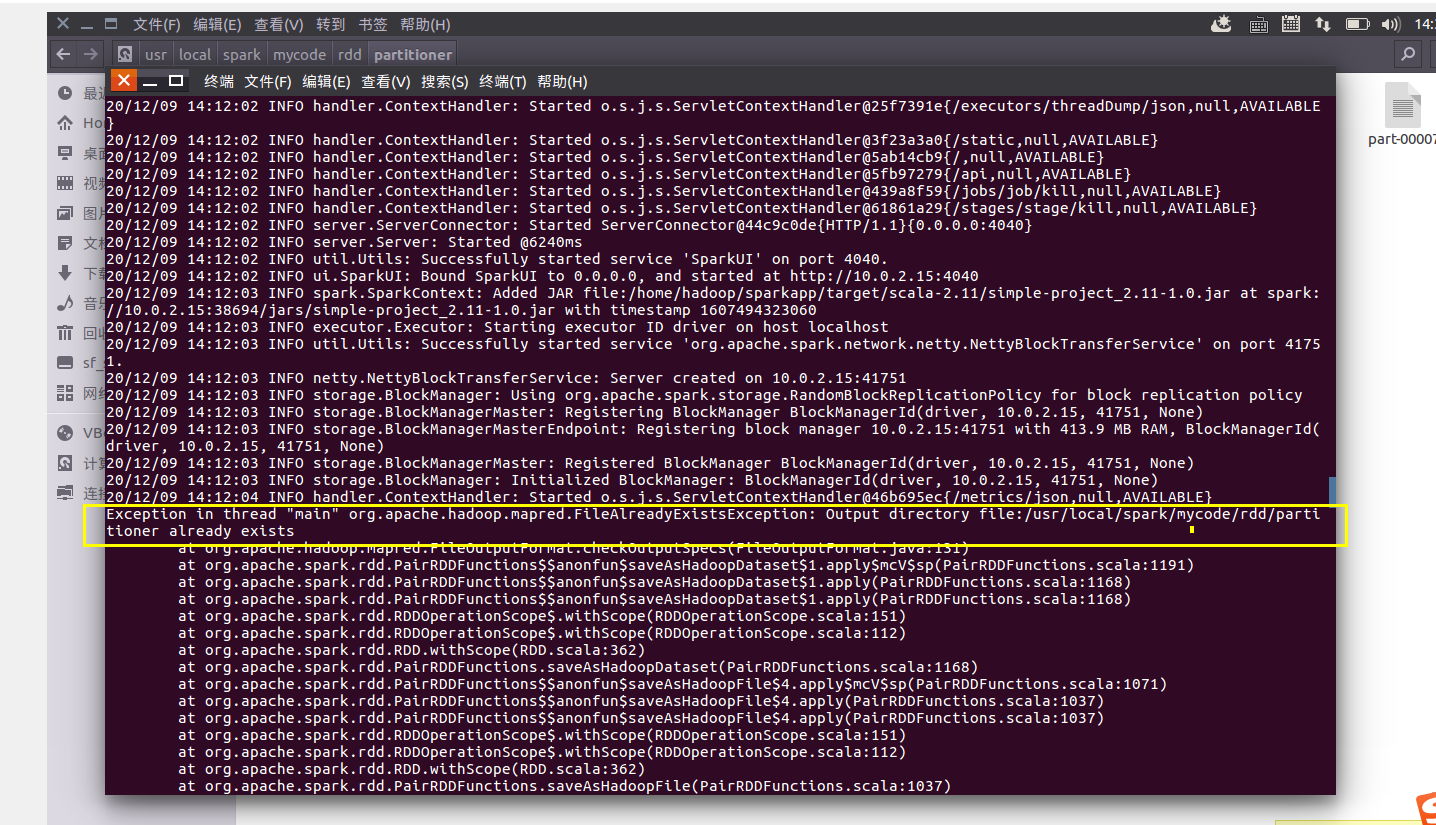Screen dimensions: 1436x825
Task: Open file manager 帮助(H) menu
Action: pos(425,24)
